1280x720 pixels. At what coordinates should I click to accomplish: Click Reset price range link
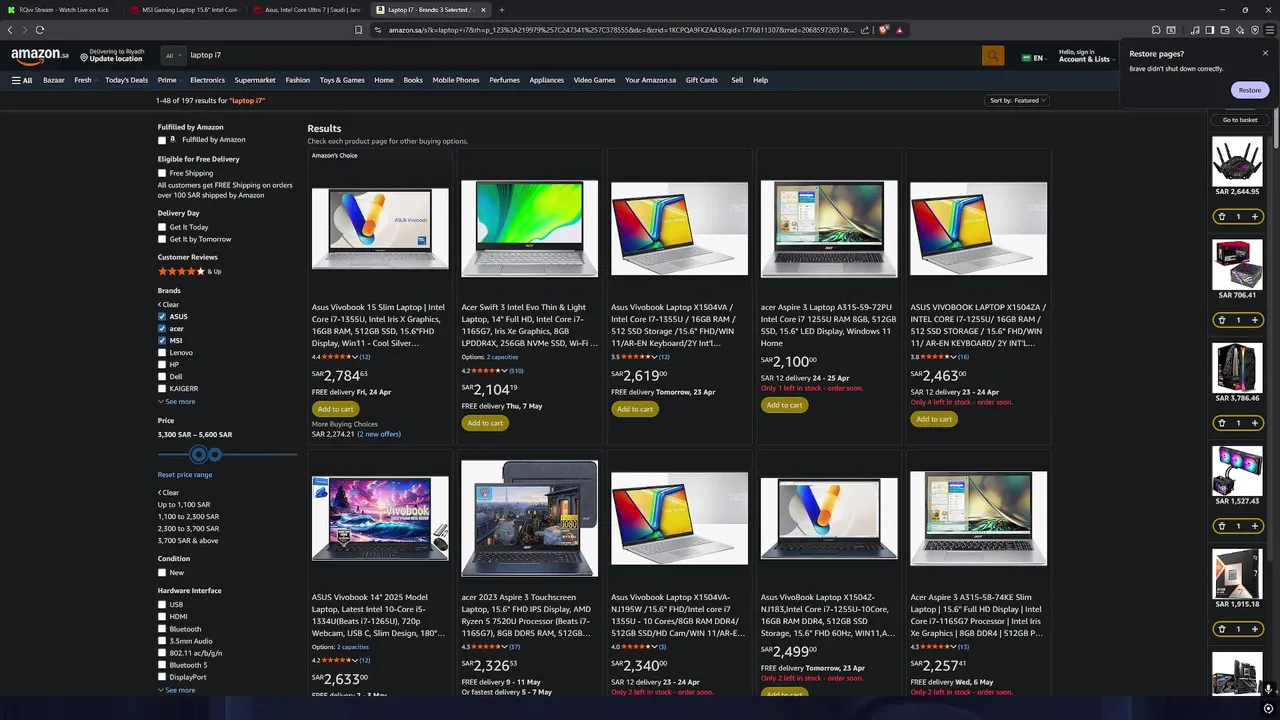[185, 475]
